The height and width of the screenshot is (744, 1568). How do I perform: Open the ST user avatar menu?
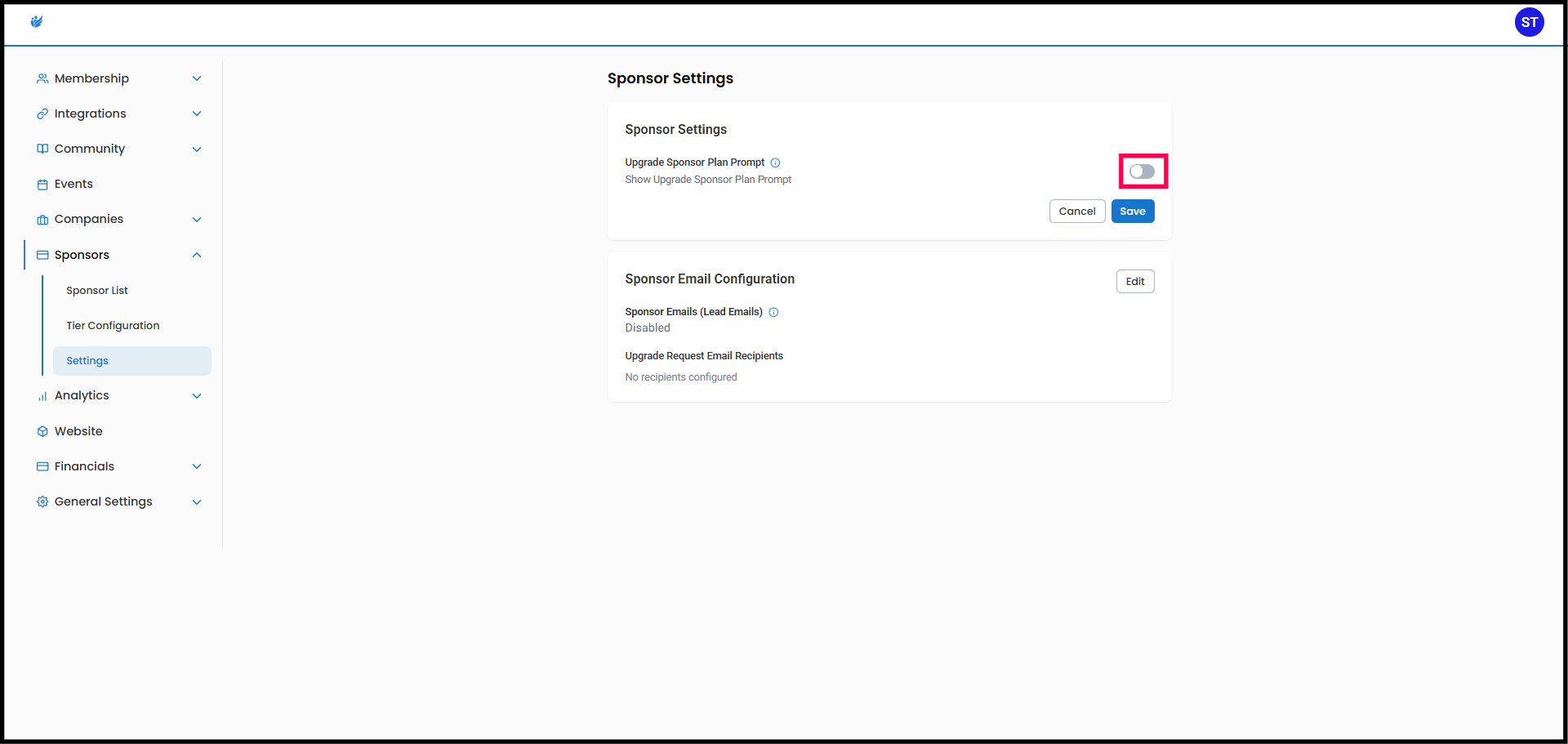pyautogui.click(x=1529, y=22)
